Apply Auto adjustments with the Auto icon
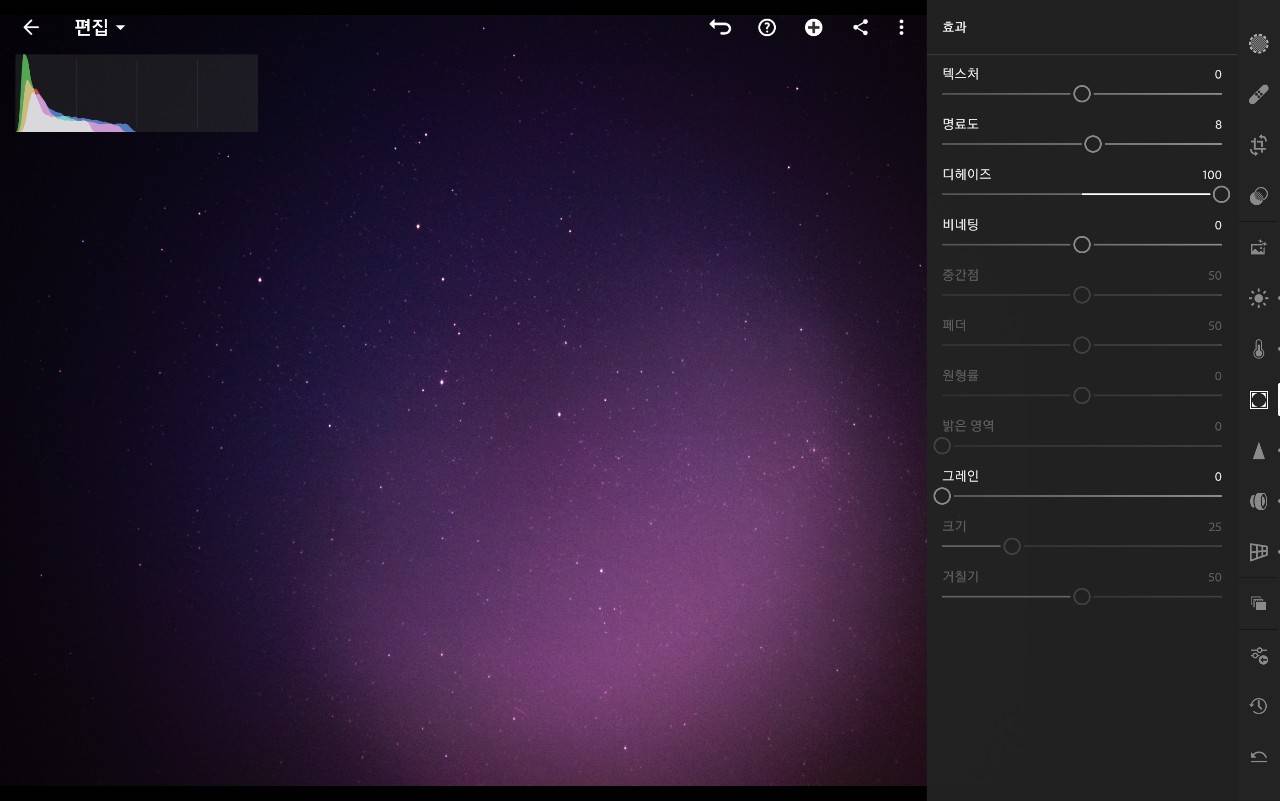The height and width of the screenshot is (801, 1280). click(x=1258, y=247)
